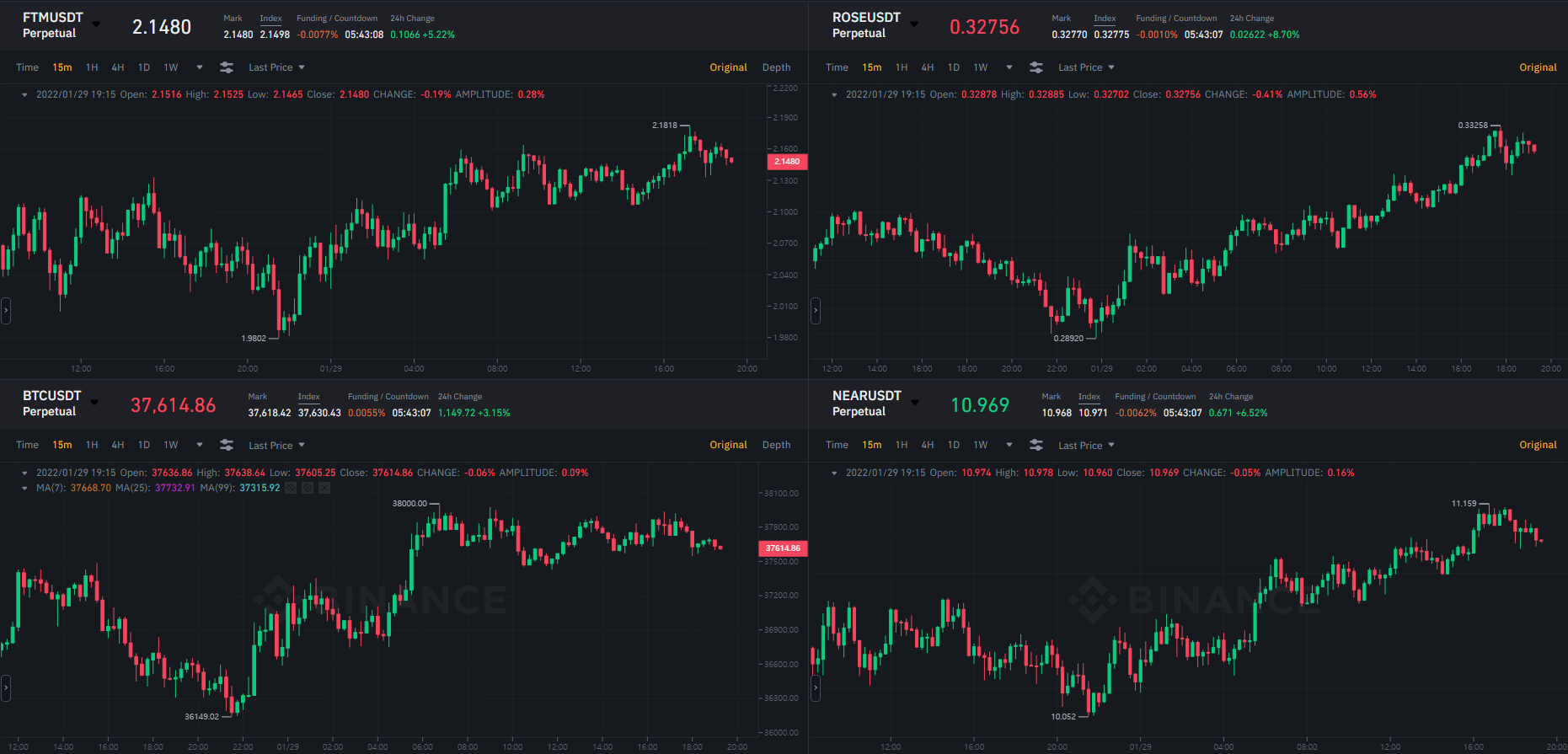Switch BTCUSDT chart to Depth view
1568x754 pixels.
coord(777,445)
